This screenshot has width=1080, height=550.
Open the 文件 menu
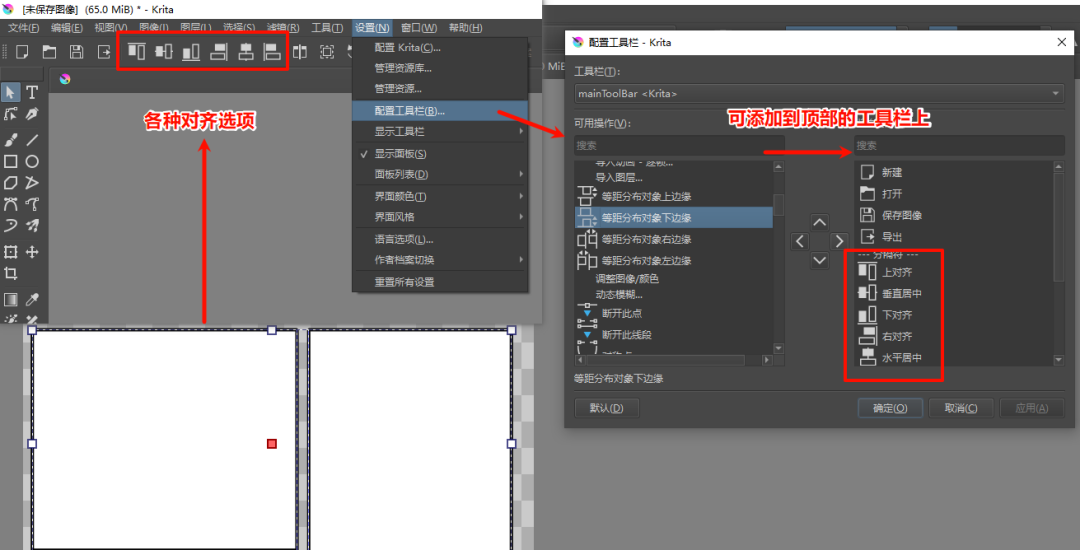[x=25, y=28]
